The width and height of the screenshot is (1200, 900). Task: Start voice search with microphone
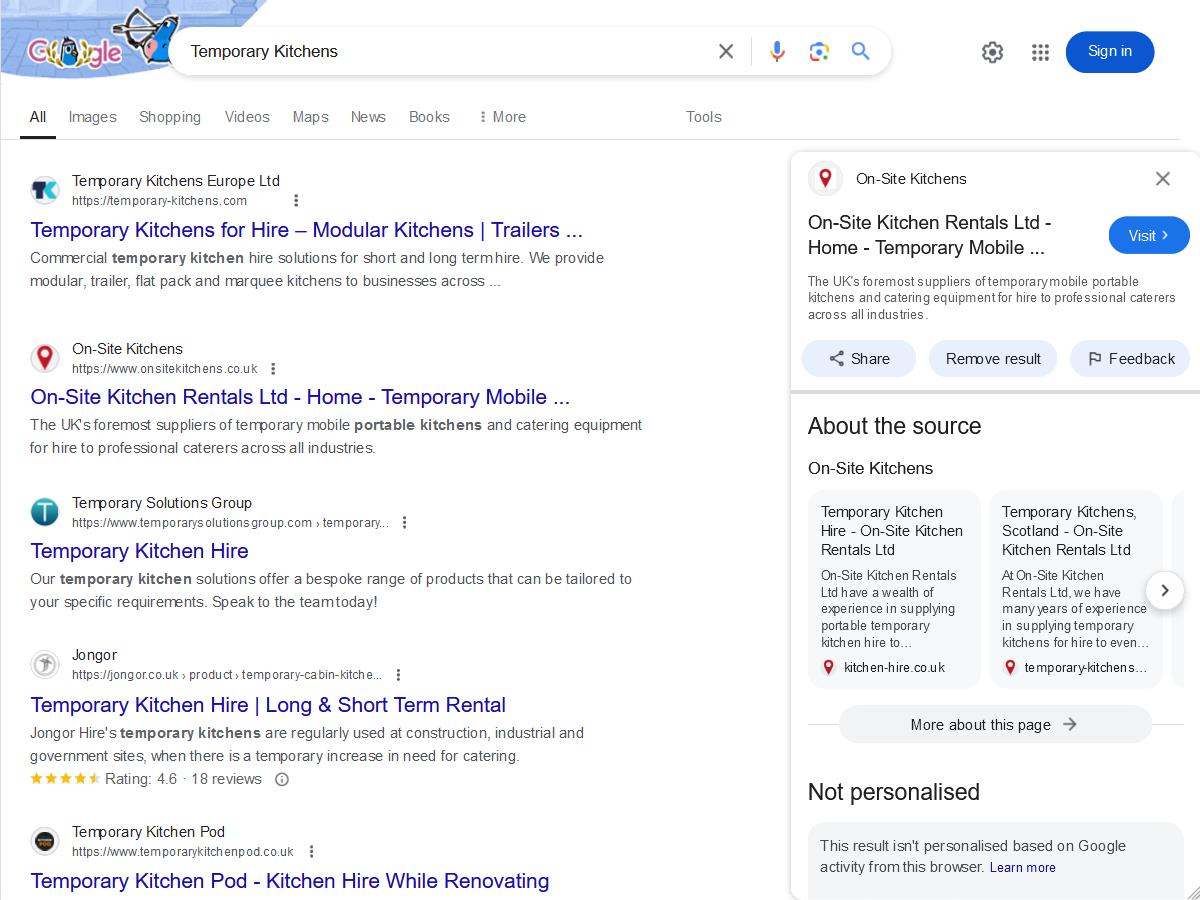point(777,51)
